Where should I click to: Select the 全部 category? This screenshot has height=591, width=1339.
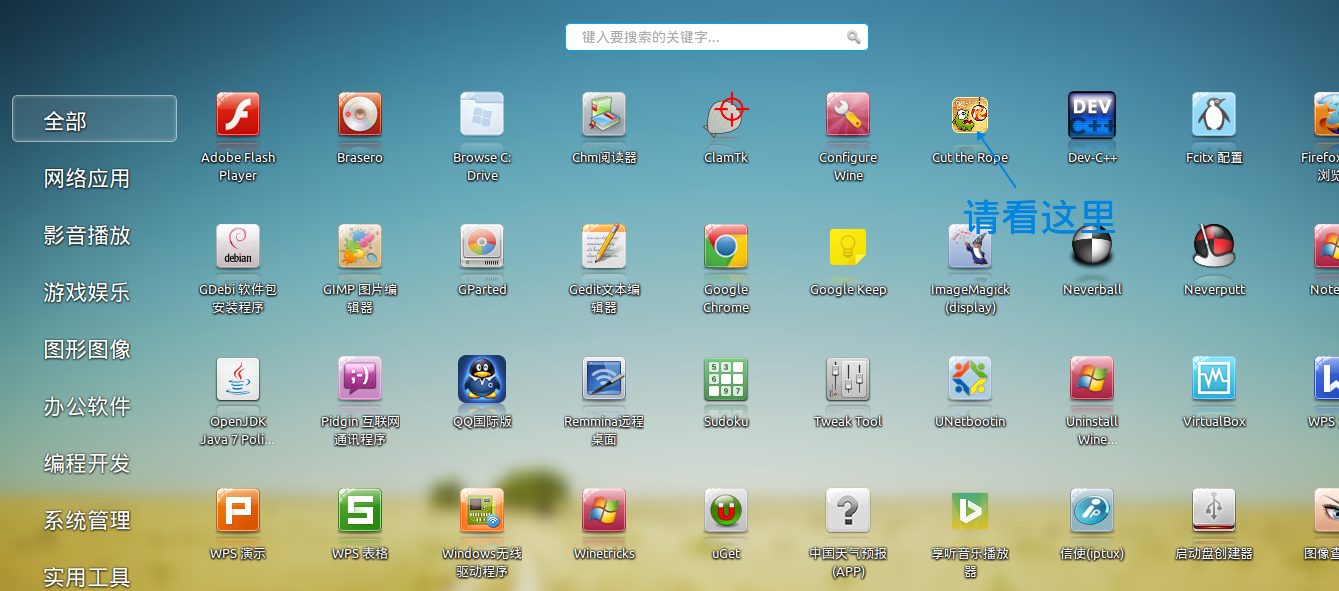tap(95, 119)
